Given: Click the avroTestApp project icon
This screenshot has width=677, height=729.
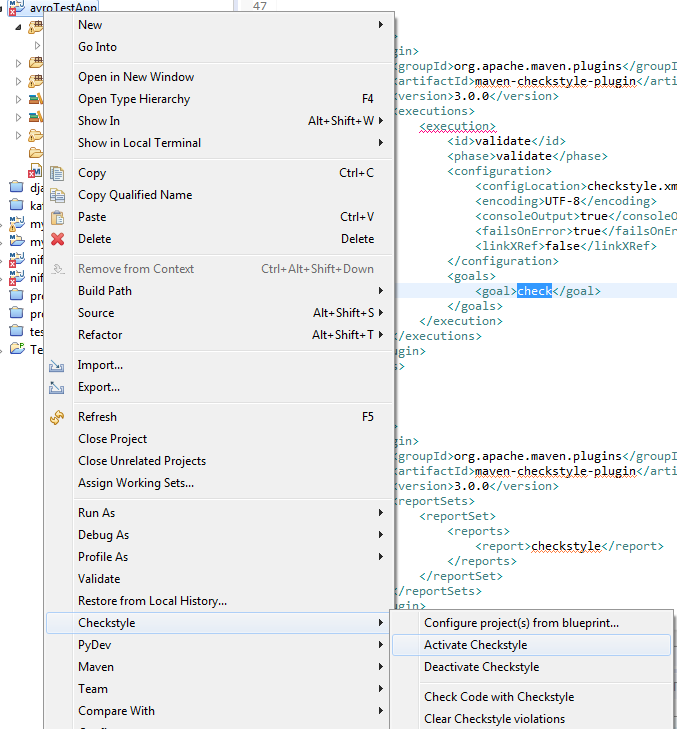Looking at the screenshot, I should (17, 7).
